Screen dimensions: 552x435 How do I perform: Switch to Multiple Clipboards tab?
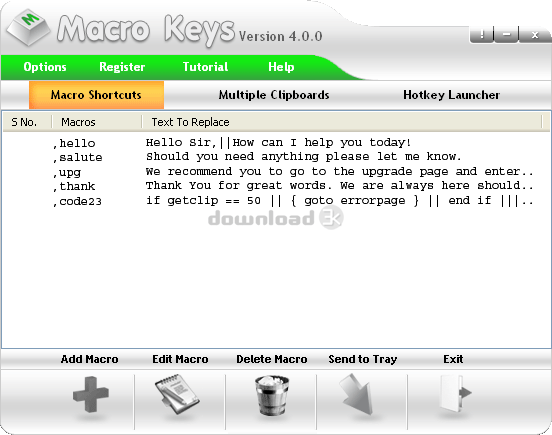click(274, 95)
